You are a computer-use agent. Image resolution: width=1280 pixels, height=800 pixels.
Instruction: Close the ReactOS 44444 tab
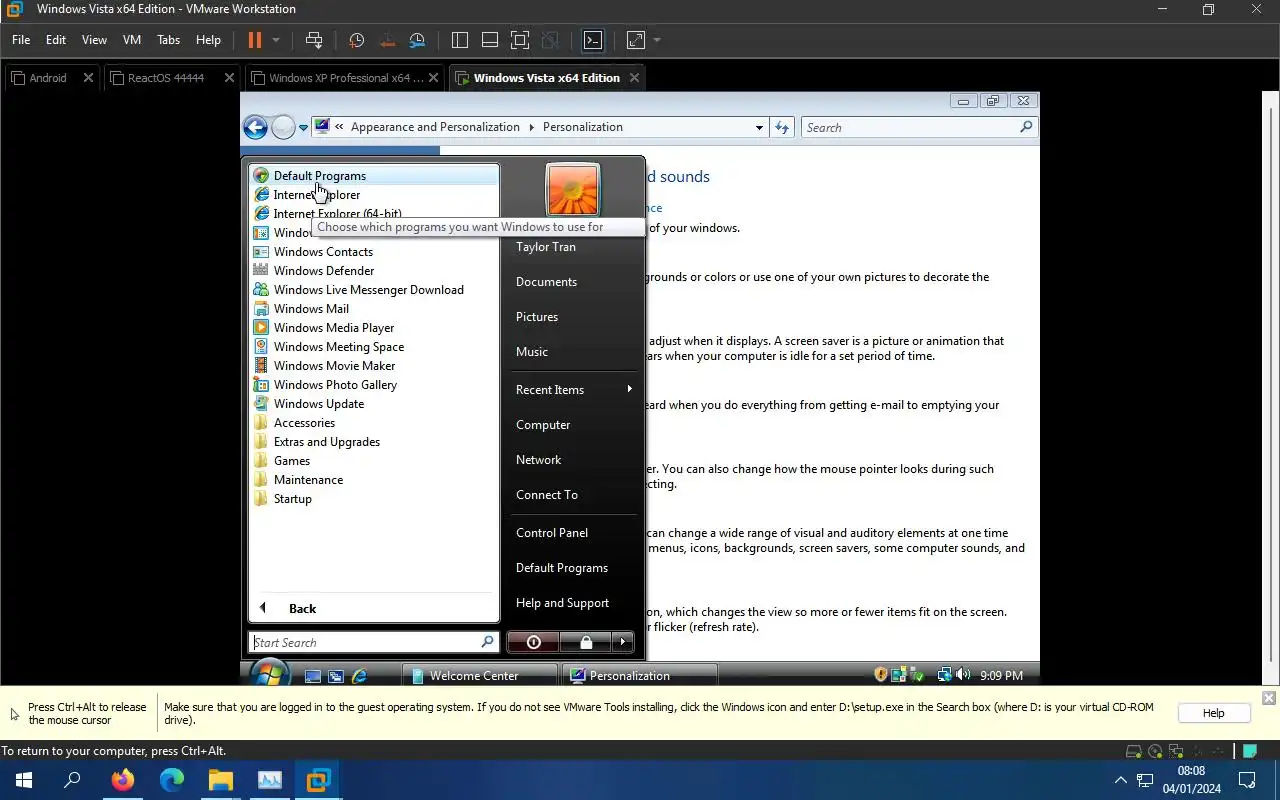click(x=229, y=78)
